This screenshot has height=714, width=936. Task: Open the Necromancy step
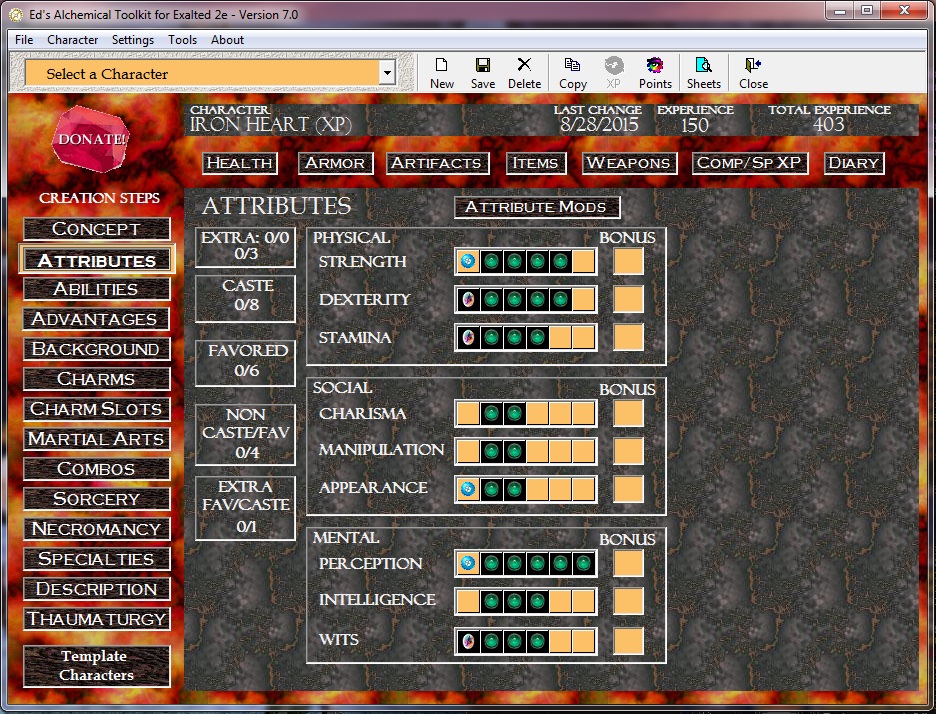coord(97,529)
